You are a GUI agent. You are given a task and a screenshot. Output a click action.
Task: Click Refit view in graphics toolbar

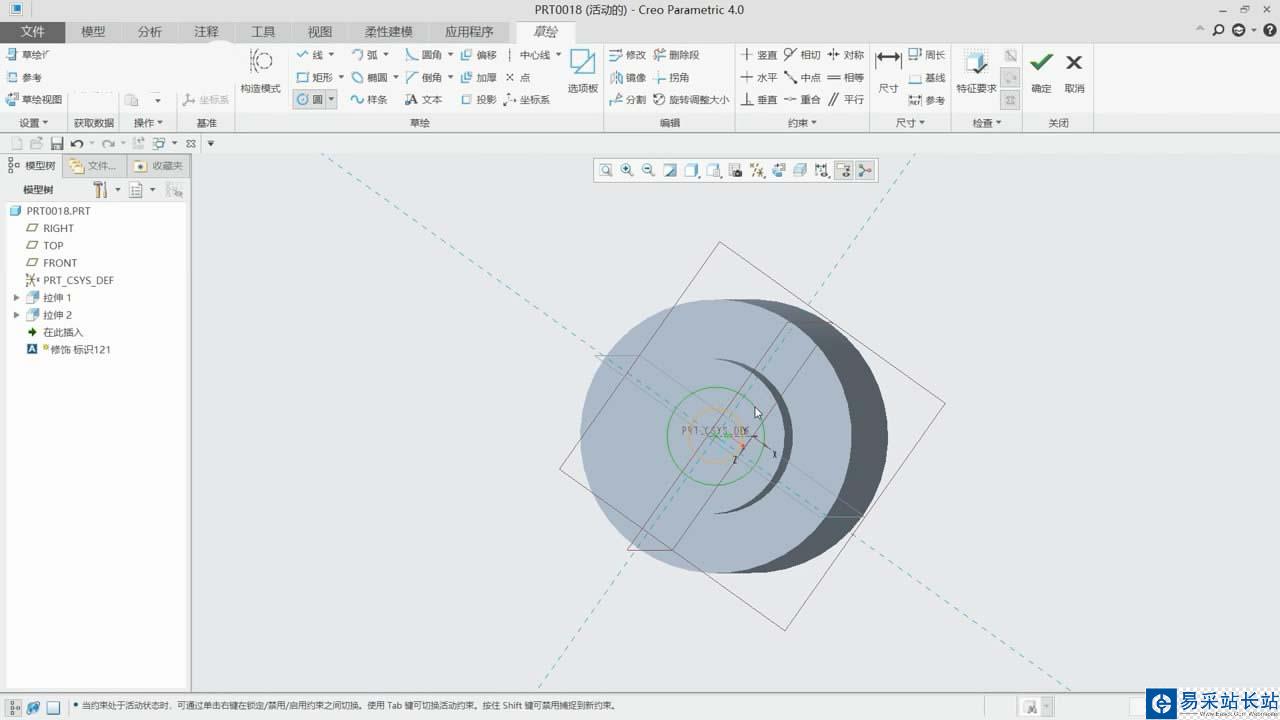606,170
